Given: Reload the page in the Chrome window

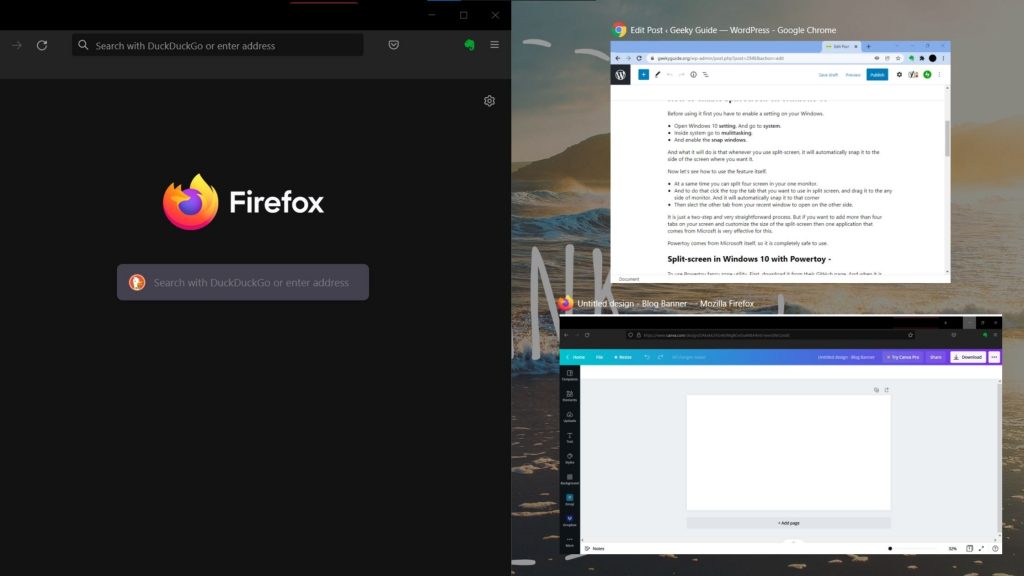Looking at the screenshot, I should (x=639, y=58).
